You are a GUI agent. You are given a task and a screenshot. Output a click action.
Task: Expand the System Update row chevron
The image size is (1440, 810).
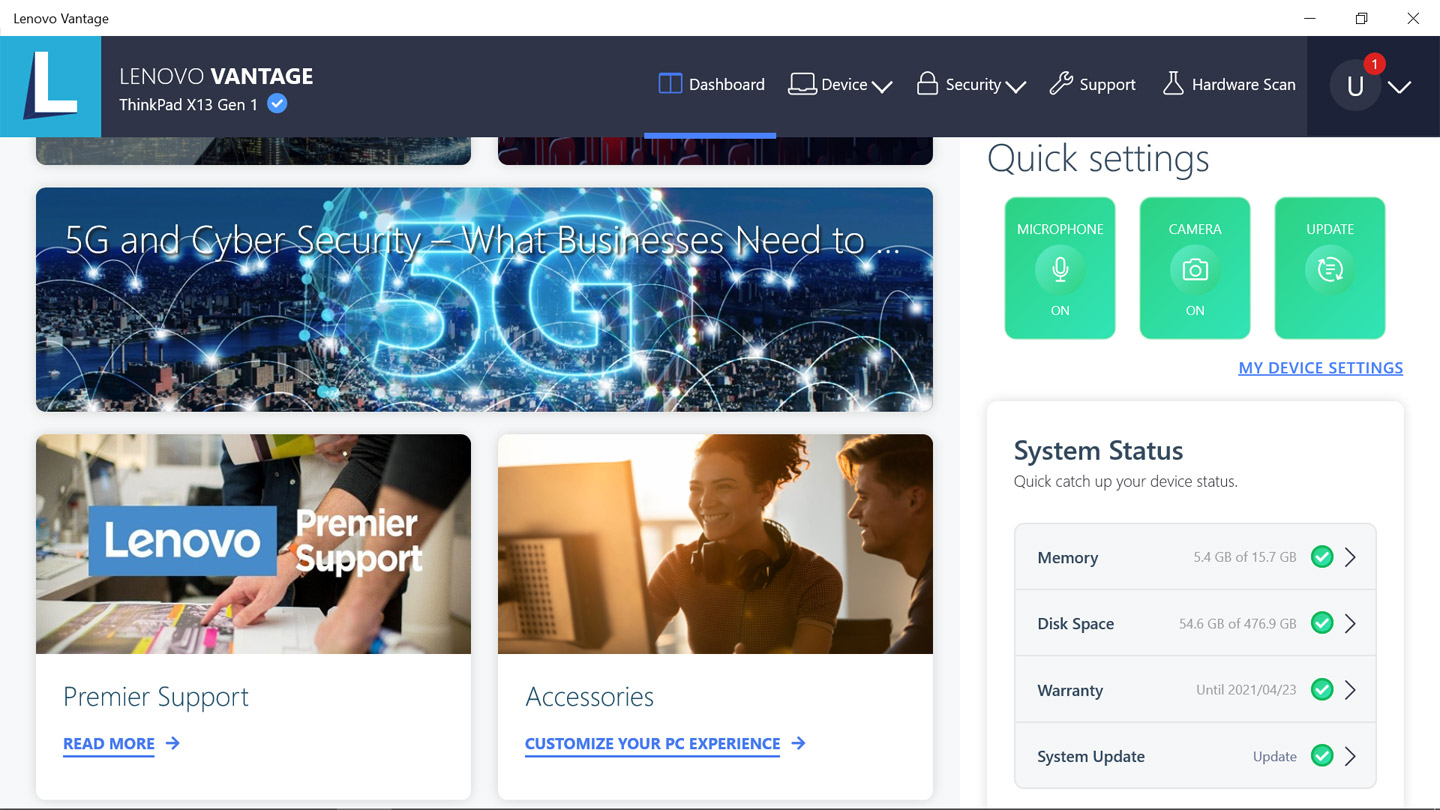[x=1350, y=756]
